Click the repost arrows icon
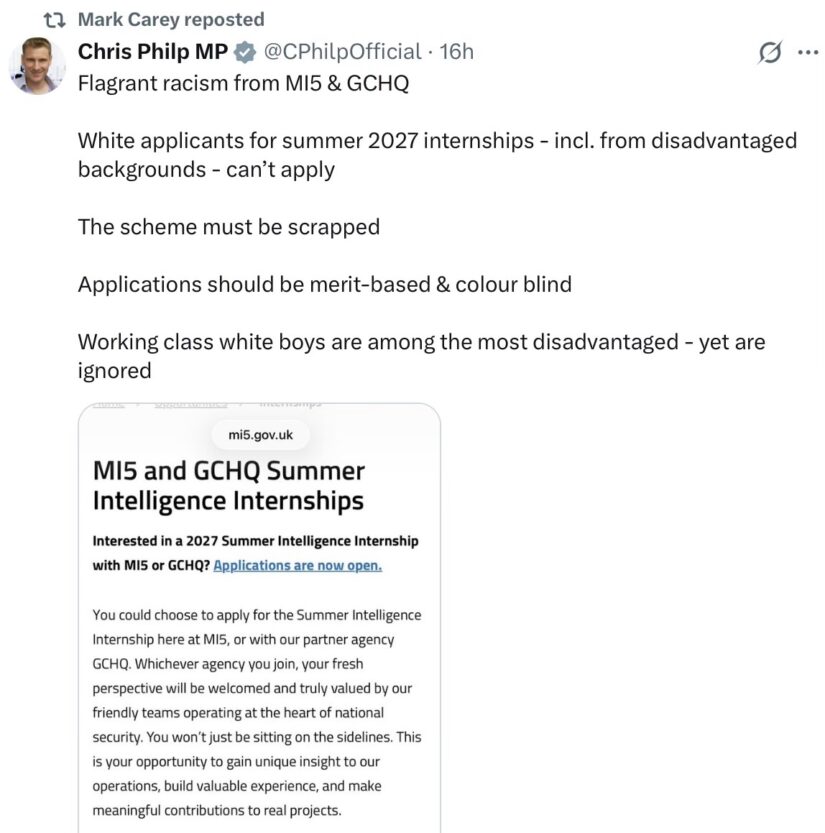825x833 pixels. click(54, 20)
